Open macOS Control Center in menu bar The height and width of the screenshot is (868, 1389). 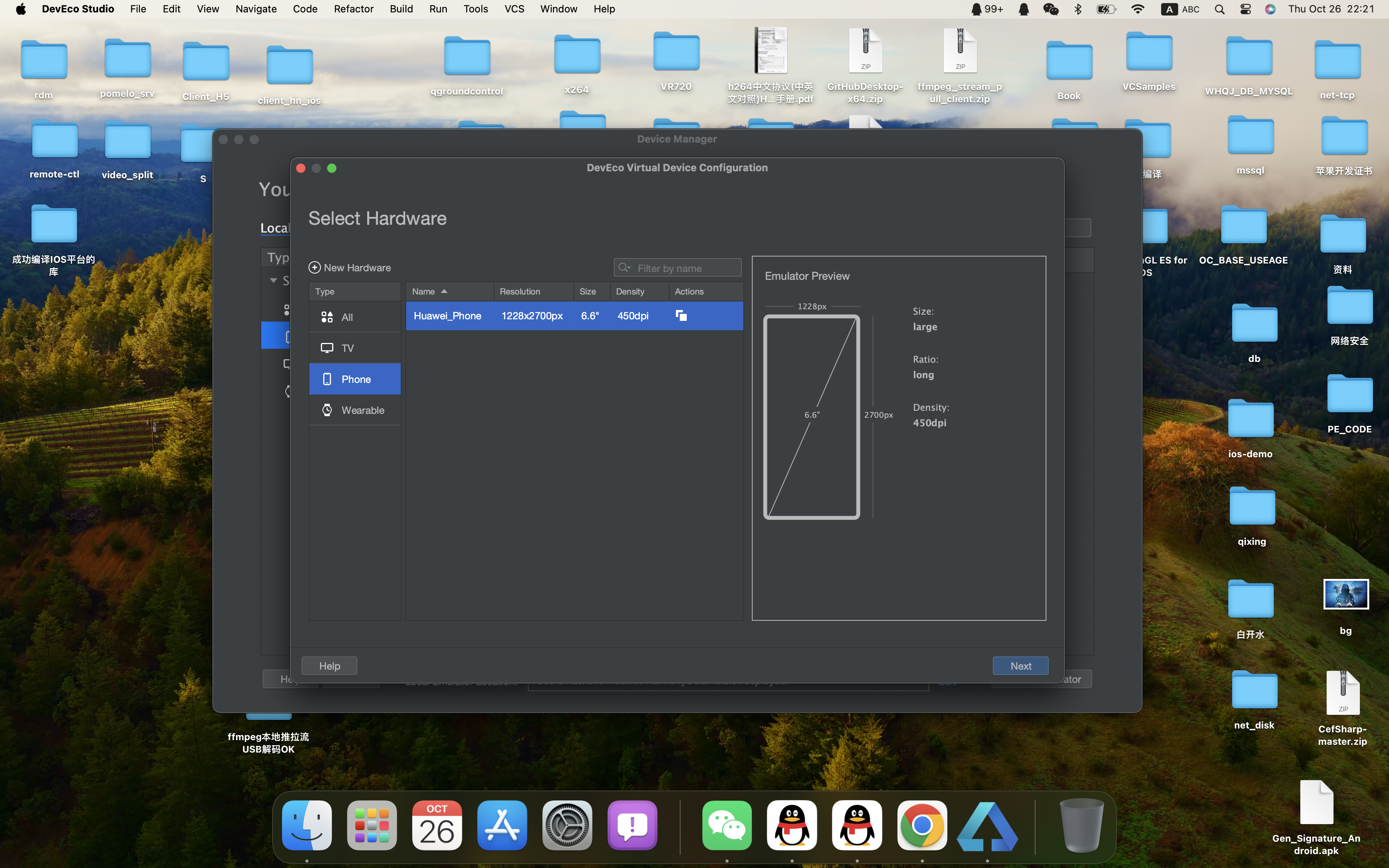(1245, 9)
